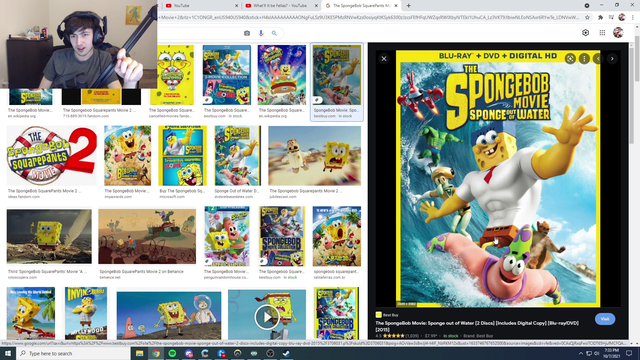The image size is (640, 360).
Task: Go to the next image in preview
Action: (612, 59)
